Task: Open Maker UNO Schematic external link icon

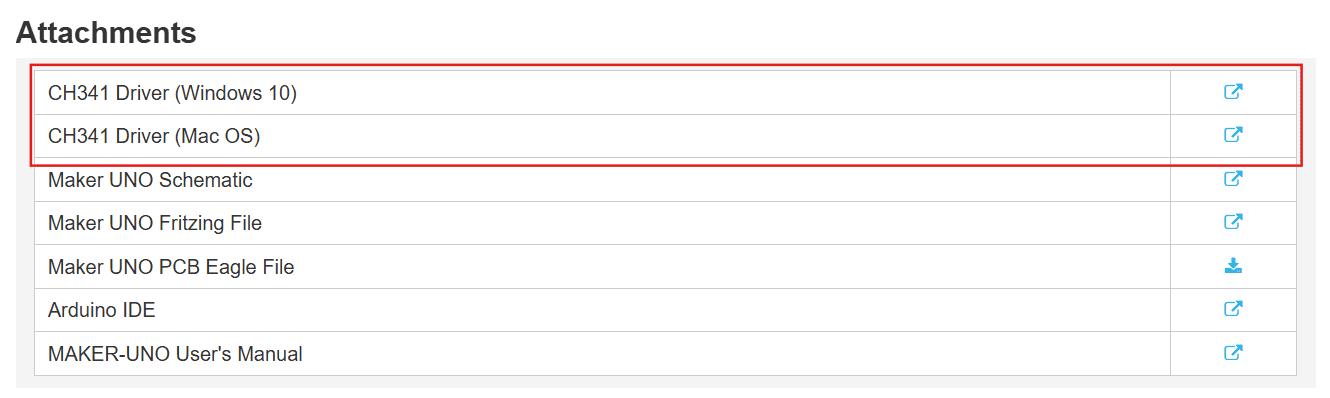Action: tap(1233, 179)
